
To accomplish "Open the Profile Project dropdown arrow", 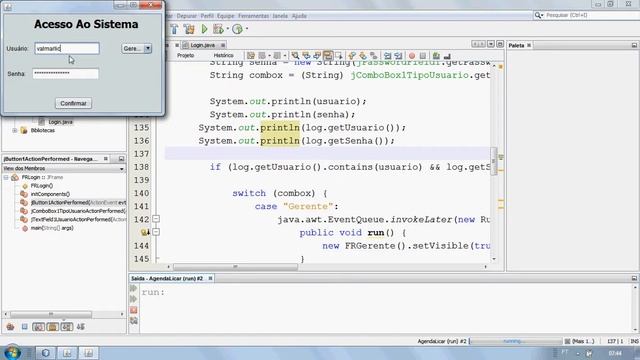I will (247, 29).
